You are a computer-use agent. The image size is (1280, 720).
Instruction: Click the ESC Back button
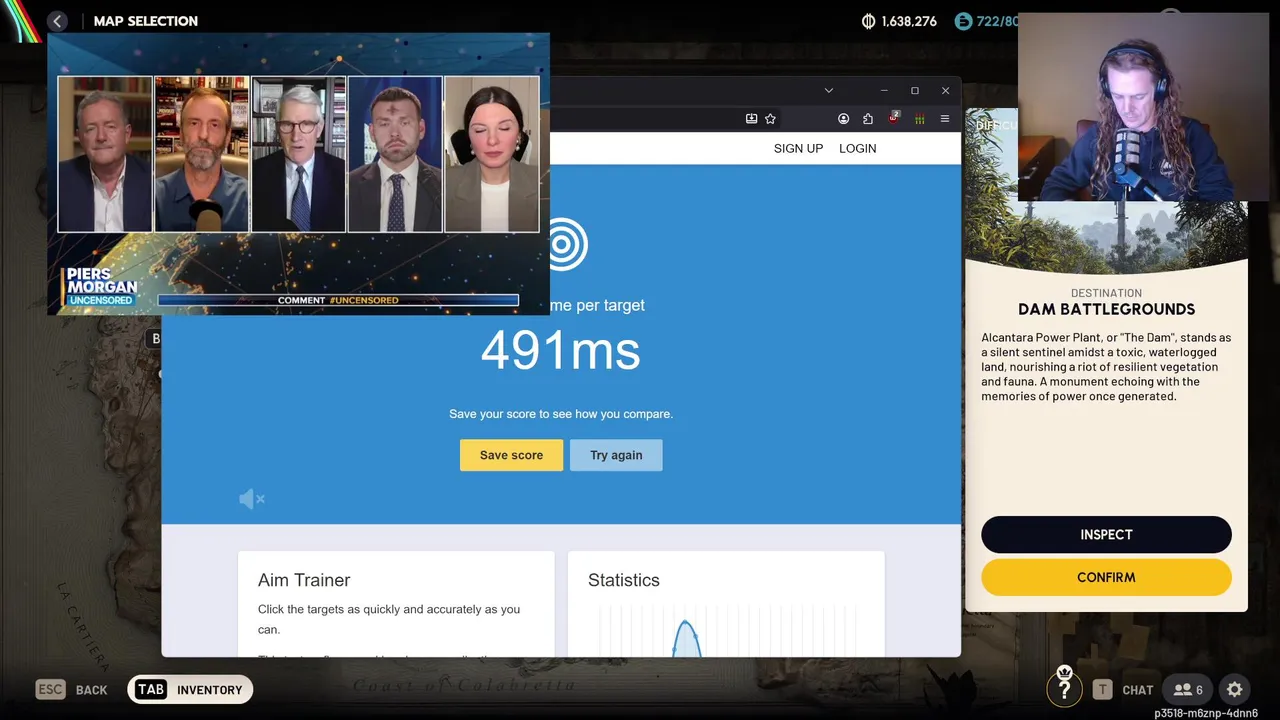point(72,689)
